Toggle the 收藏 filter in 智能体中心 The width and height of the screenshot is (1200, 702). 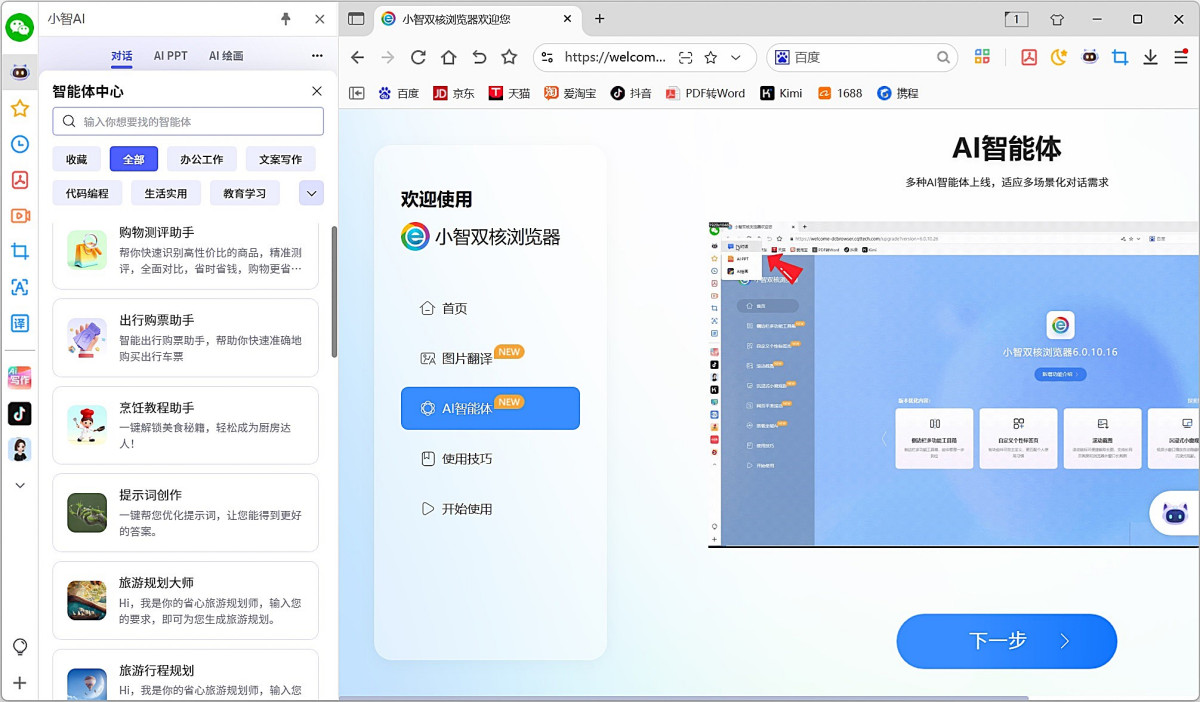coord(77,158)
